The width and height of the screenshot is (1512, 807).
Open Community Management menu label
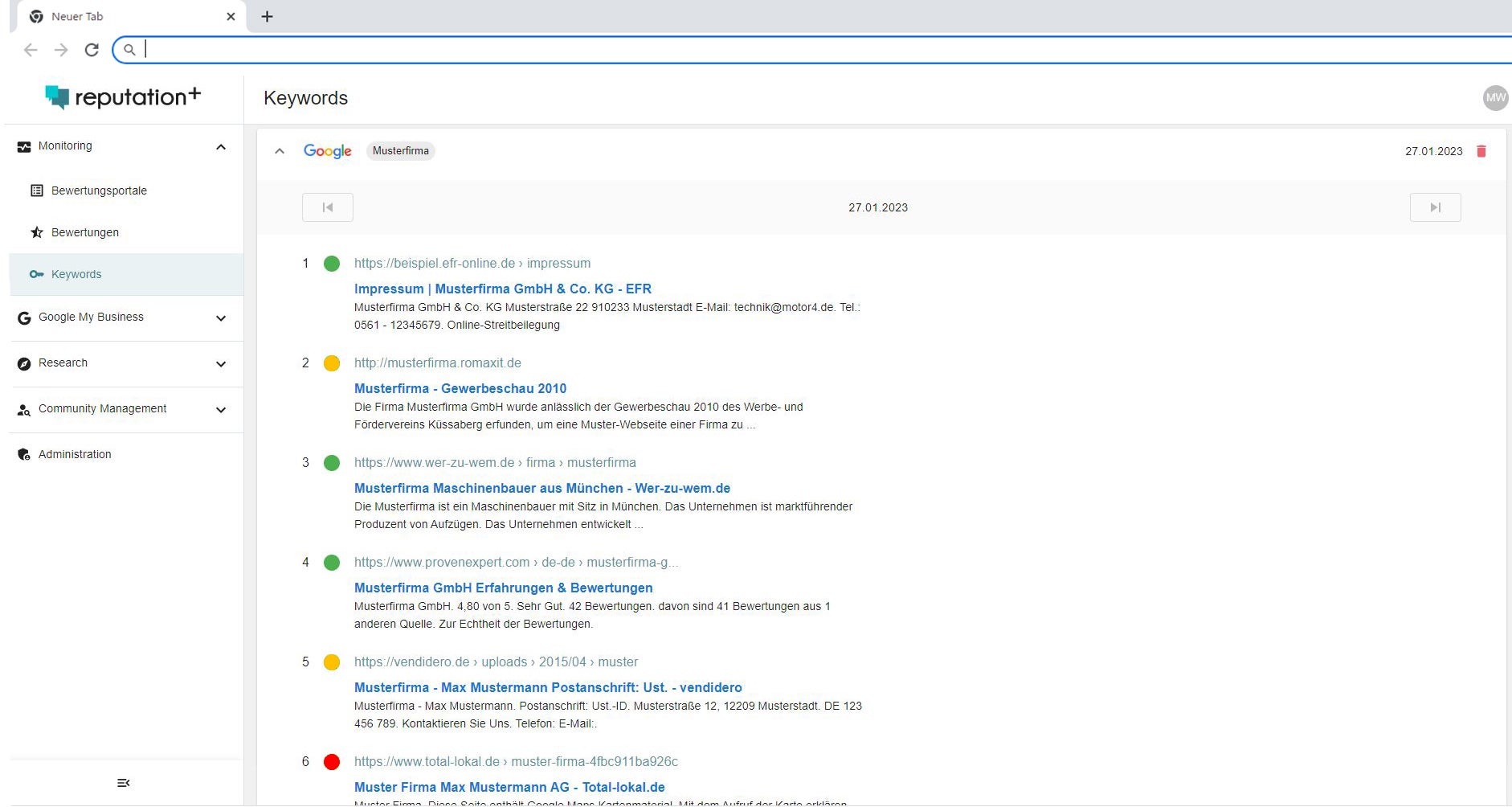102,408
